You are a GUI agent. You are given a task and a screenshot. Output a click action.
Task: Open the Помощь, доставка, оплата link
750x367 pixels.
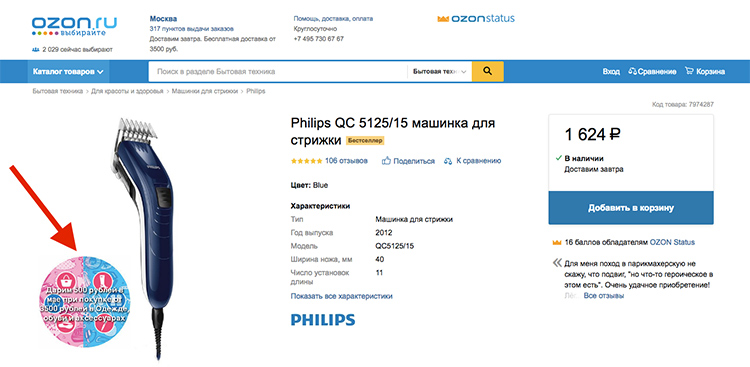coord(333,19)
